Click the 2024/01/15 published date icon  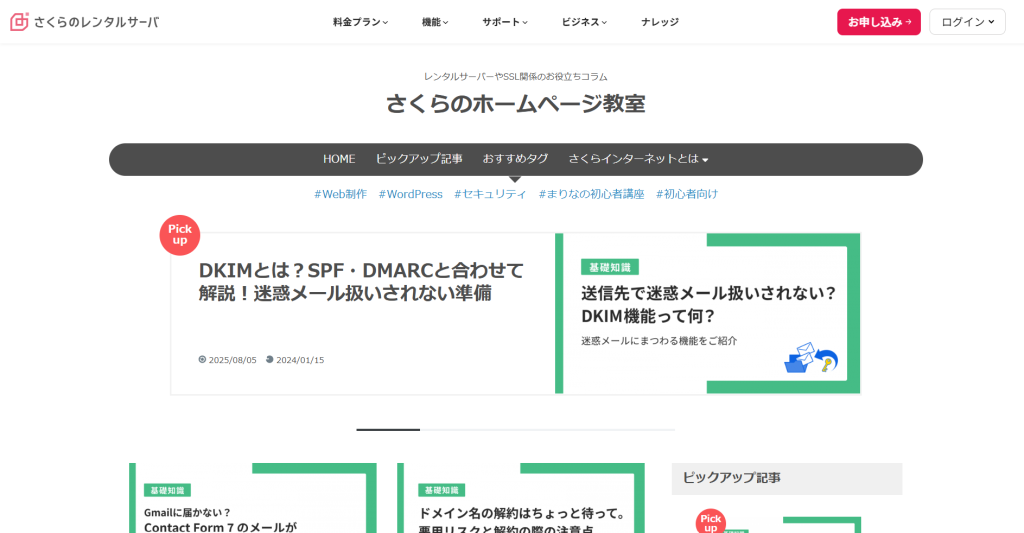[x=269, y=359]
